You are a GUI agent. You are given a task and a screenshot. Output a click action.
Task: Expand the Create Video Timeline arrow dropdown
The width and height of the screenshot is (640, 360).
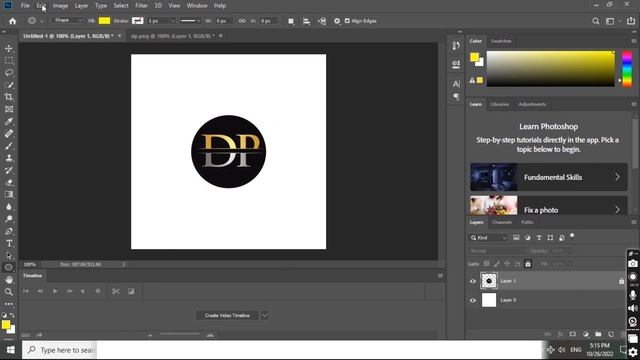264,316
